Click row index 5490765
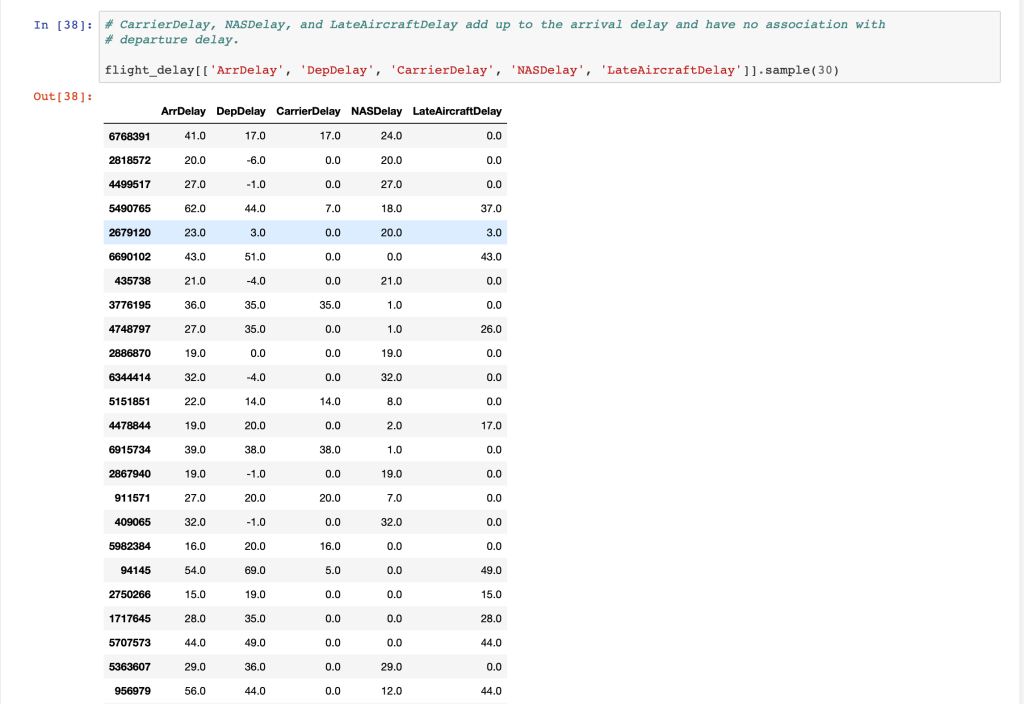The image size is (1024, 704). click(129, 208)
